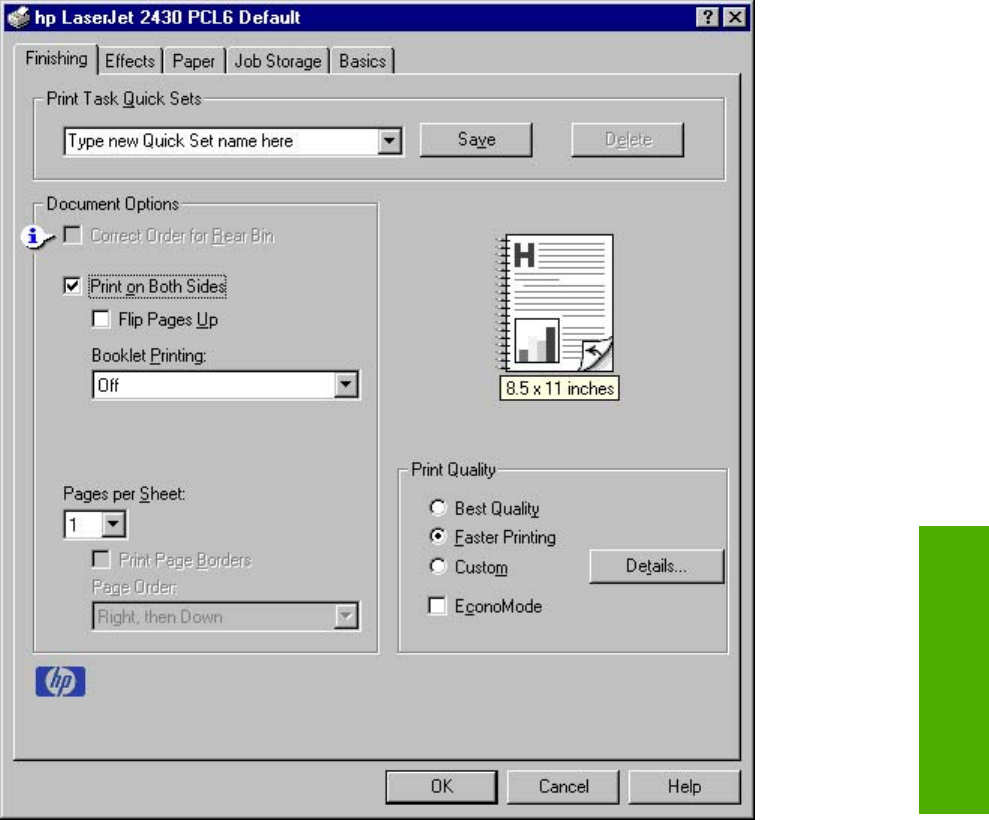
Task: Click the Help button
Action: click(x=684, y=787)
